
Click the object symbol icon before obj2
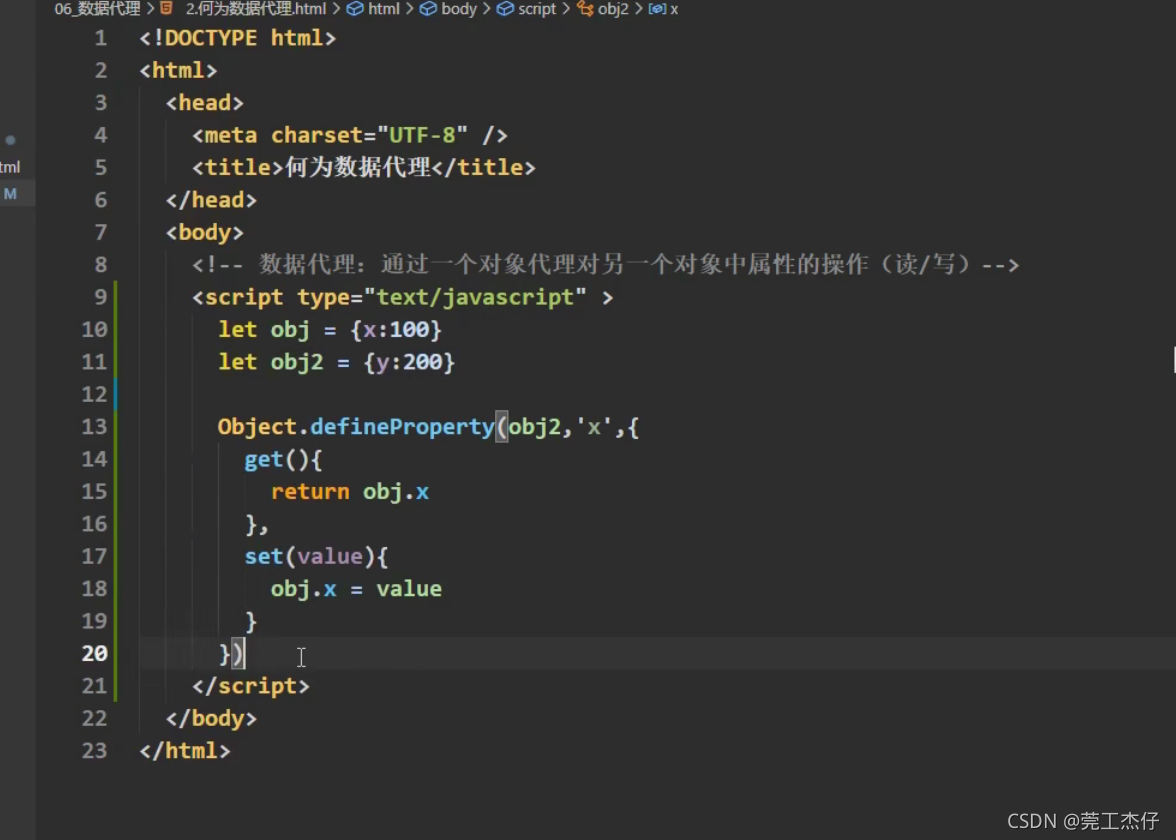[585, 9]
